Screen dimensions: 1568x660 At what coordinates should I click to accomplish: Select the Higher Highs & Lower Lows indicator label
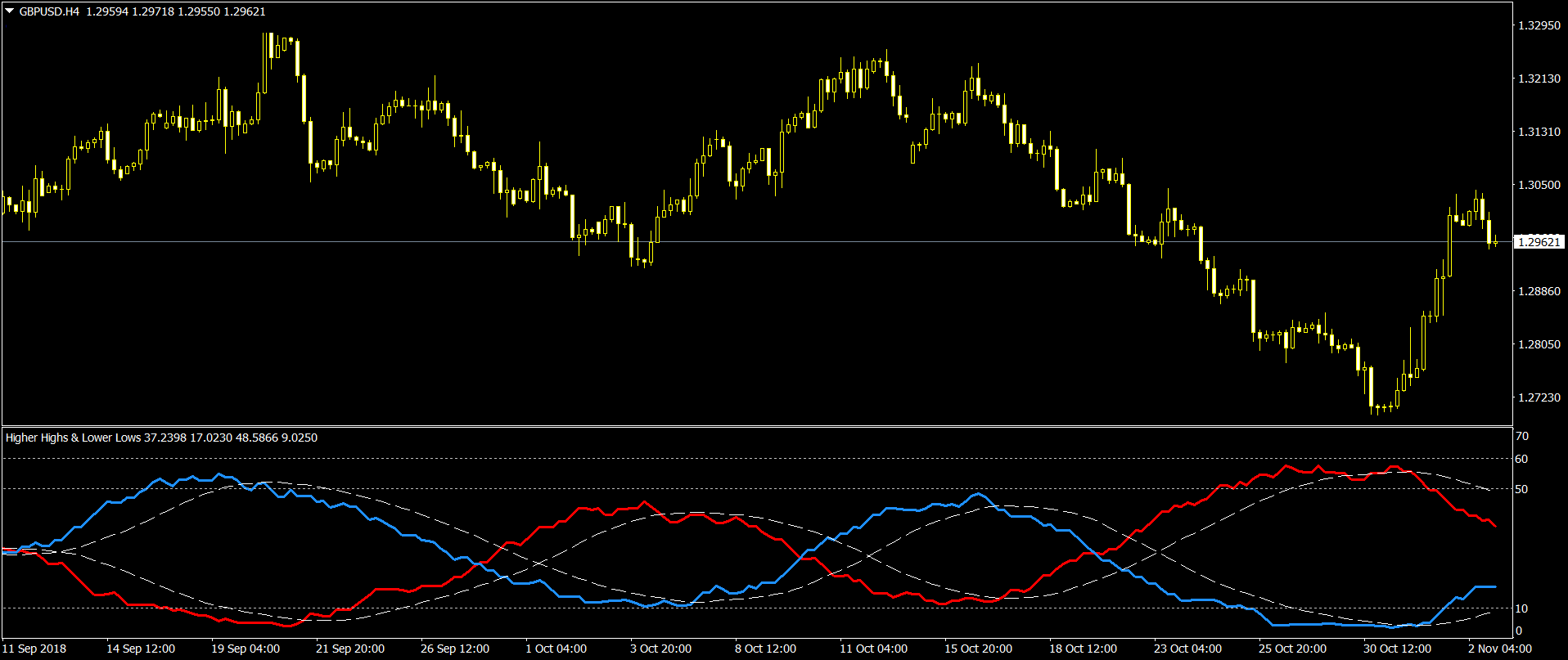[73, 438]
